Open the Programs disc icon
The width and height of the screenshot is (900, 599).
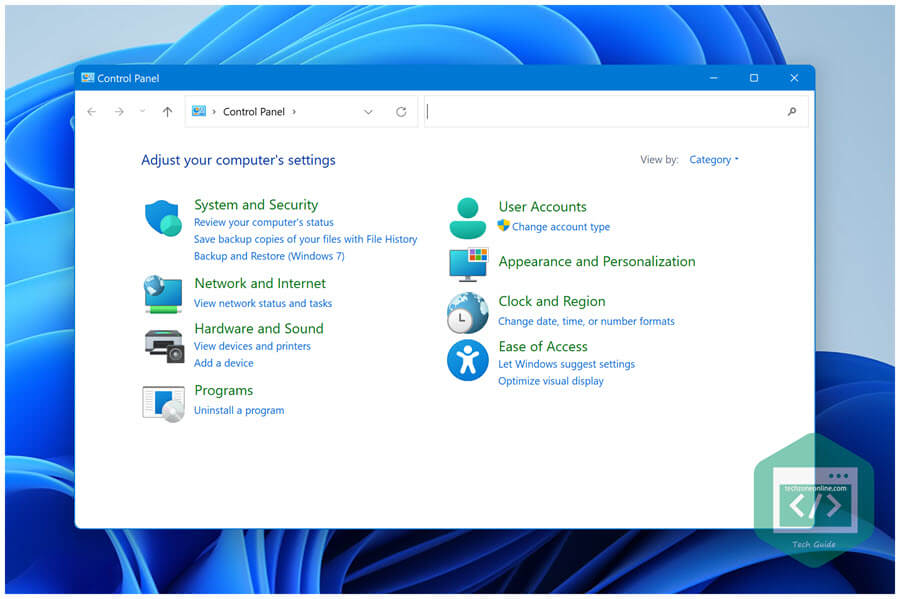click(x=164, y=403)
